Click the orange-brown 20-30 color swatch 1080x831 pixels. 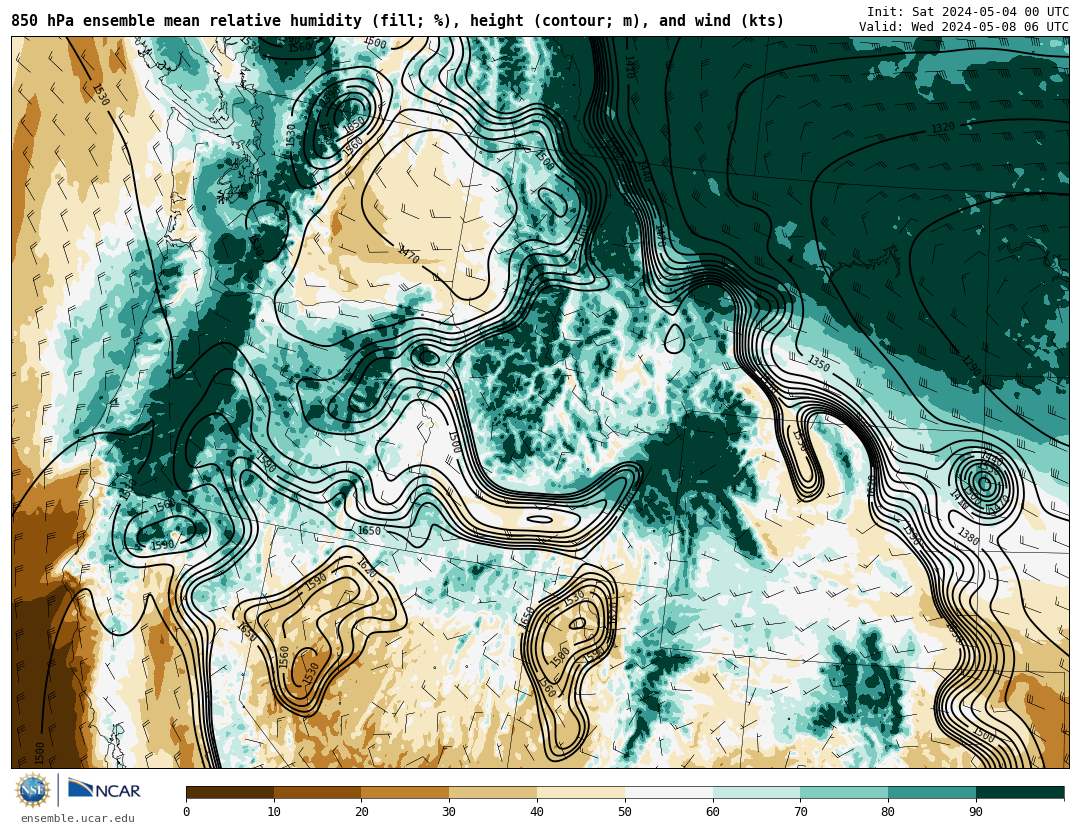[405, 792]
